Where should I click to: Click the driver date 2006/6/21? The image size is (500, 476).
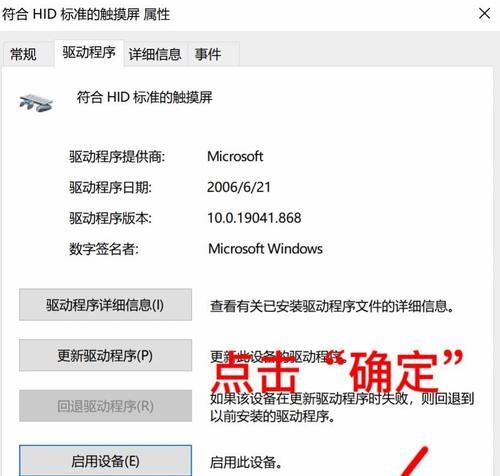(239, 187)
